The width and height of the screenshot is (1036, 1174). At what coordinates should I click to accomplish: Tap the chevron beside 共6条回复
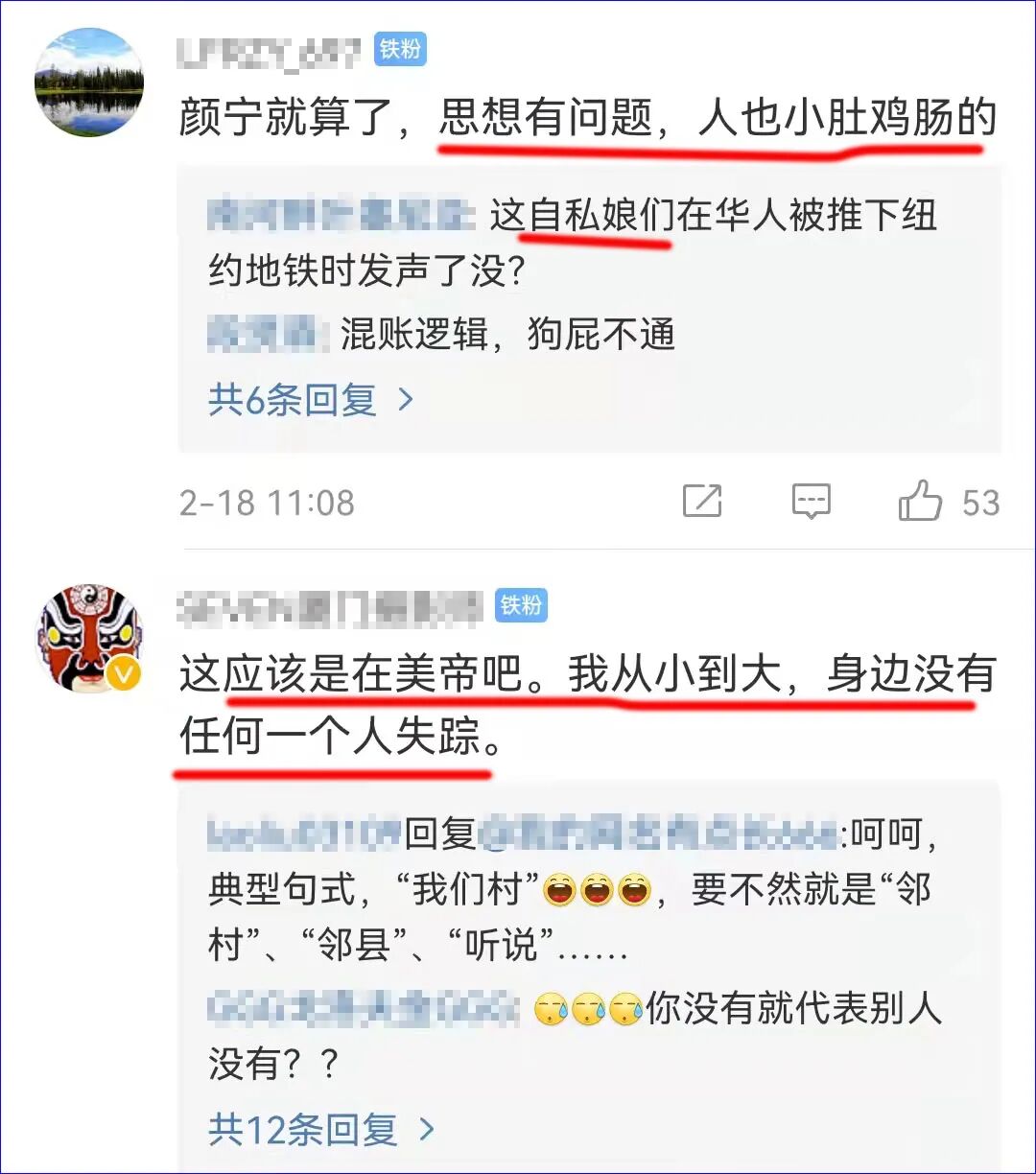(406, 399)
